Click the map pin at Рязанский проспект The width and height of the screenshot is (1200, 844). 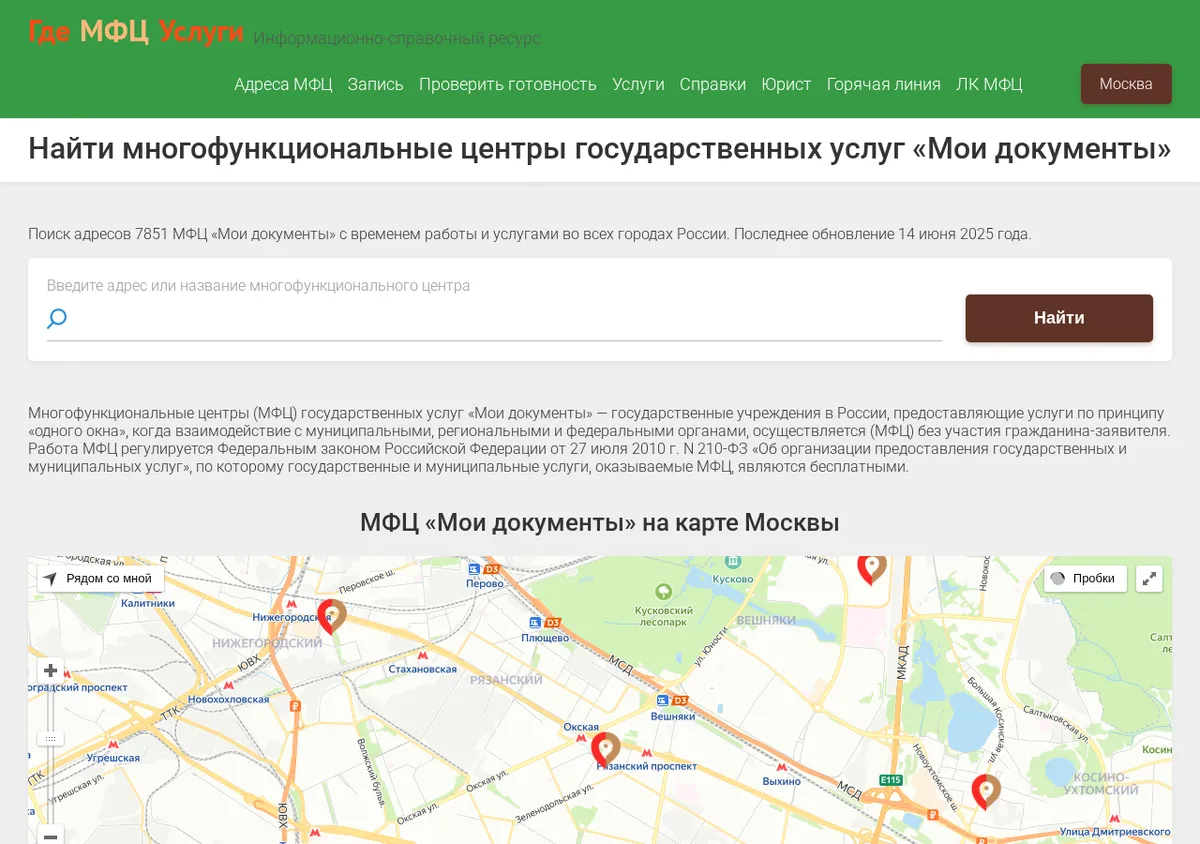pos(606,749)
